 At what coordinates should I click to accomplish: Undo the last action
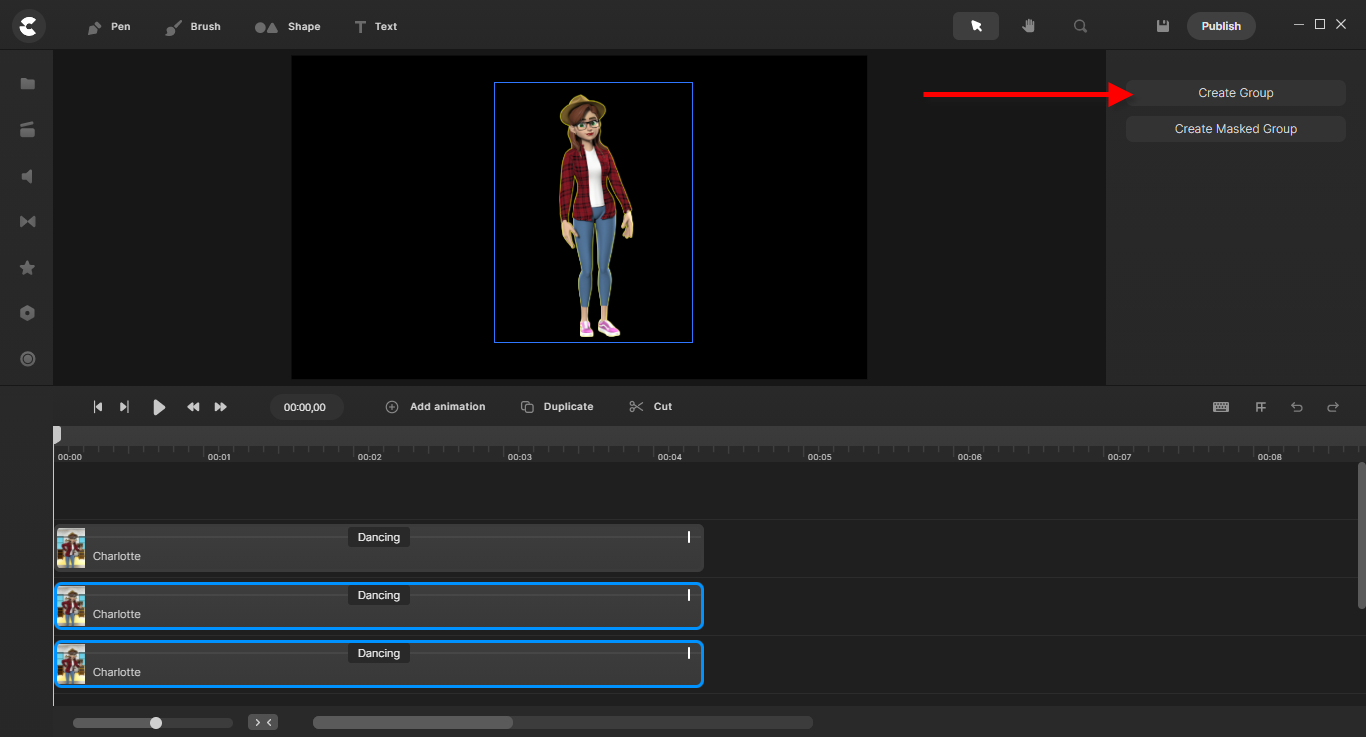1297,407
